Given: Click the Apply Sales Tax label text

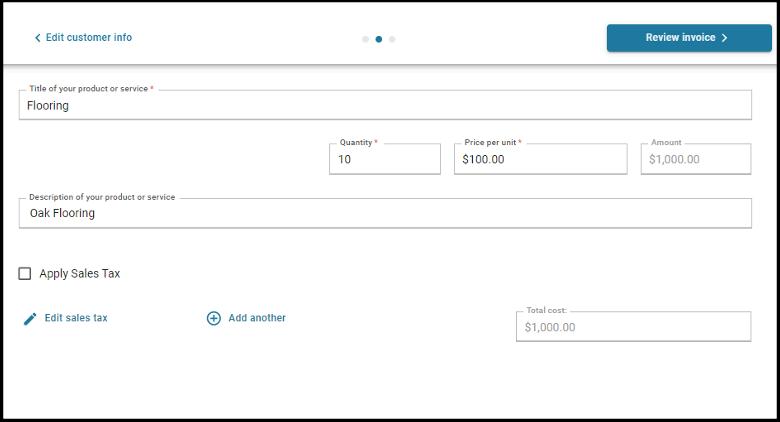Looking at the screenshot, I should tap(80, 273).
